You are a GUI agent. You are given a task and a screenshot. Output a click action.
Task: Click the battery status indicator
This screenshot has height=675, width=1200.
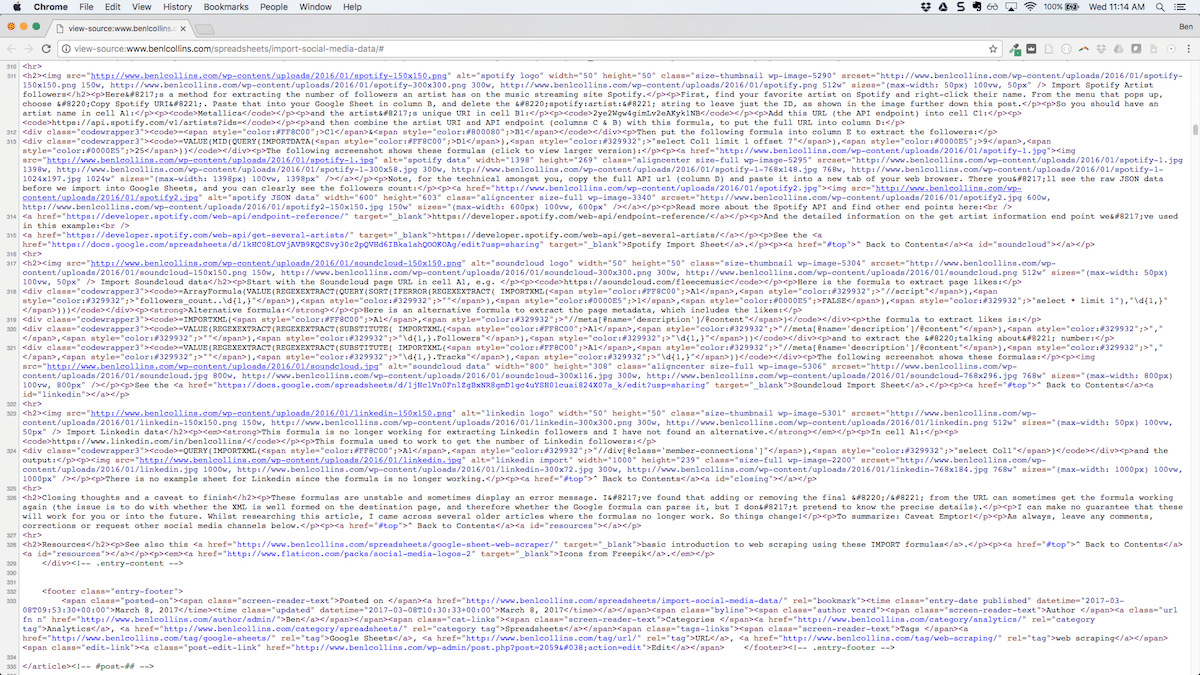[x=1061, y=7]
